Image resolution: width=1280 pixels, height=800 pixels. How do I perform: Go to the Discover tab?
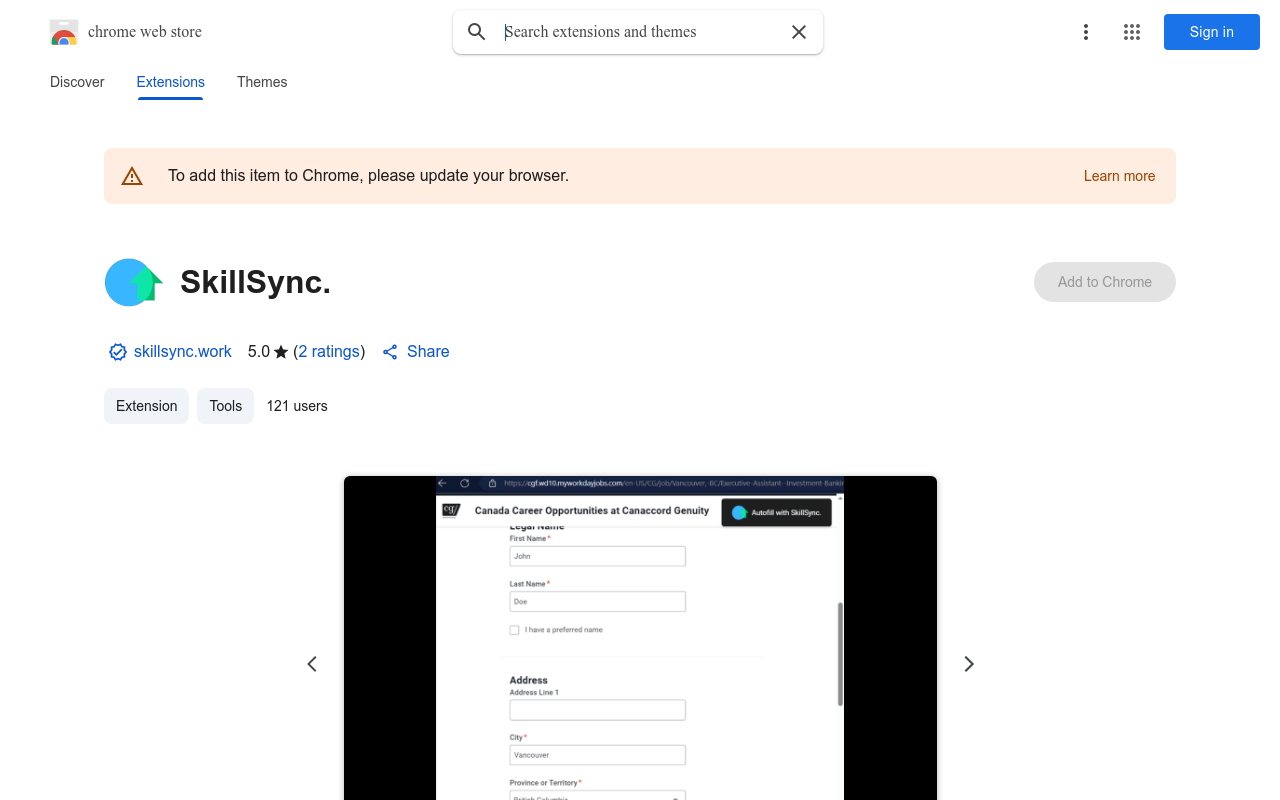click(x=77, y=82)
